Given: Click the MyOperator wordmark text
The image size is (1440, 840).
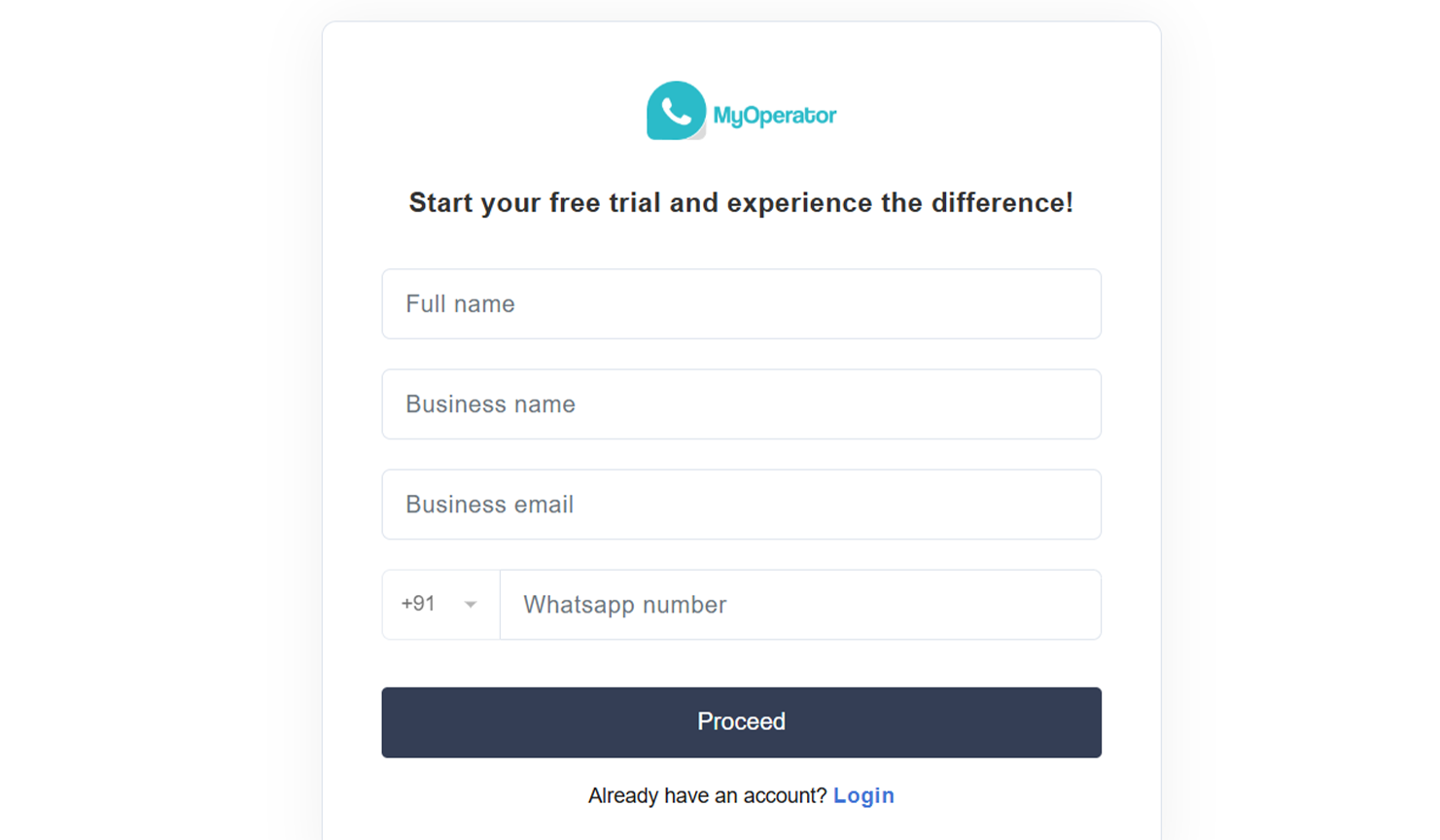Looking at the screenshot, I should (x=775, y=116).
